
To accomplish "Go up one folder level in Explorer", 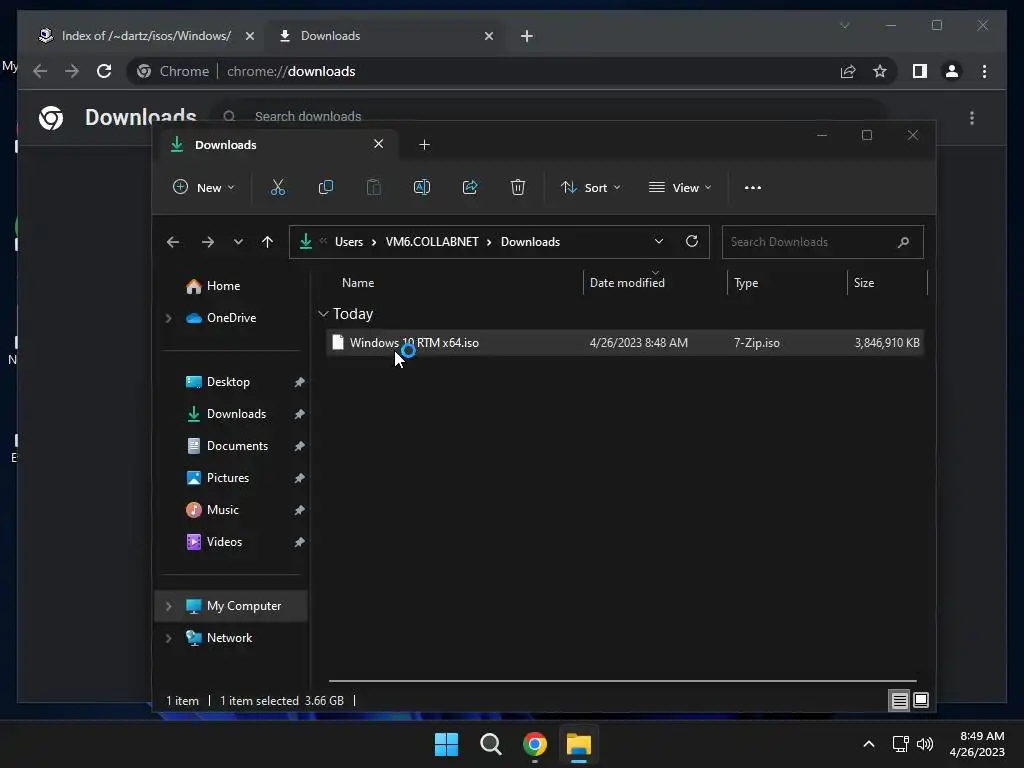I will (x=267, y=242).
